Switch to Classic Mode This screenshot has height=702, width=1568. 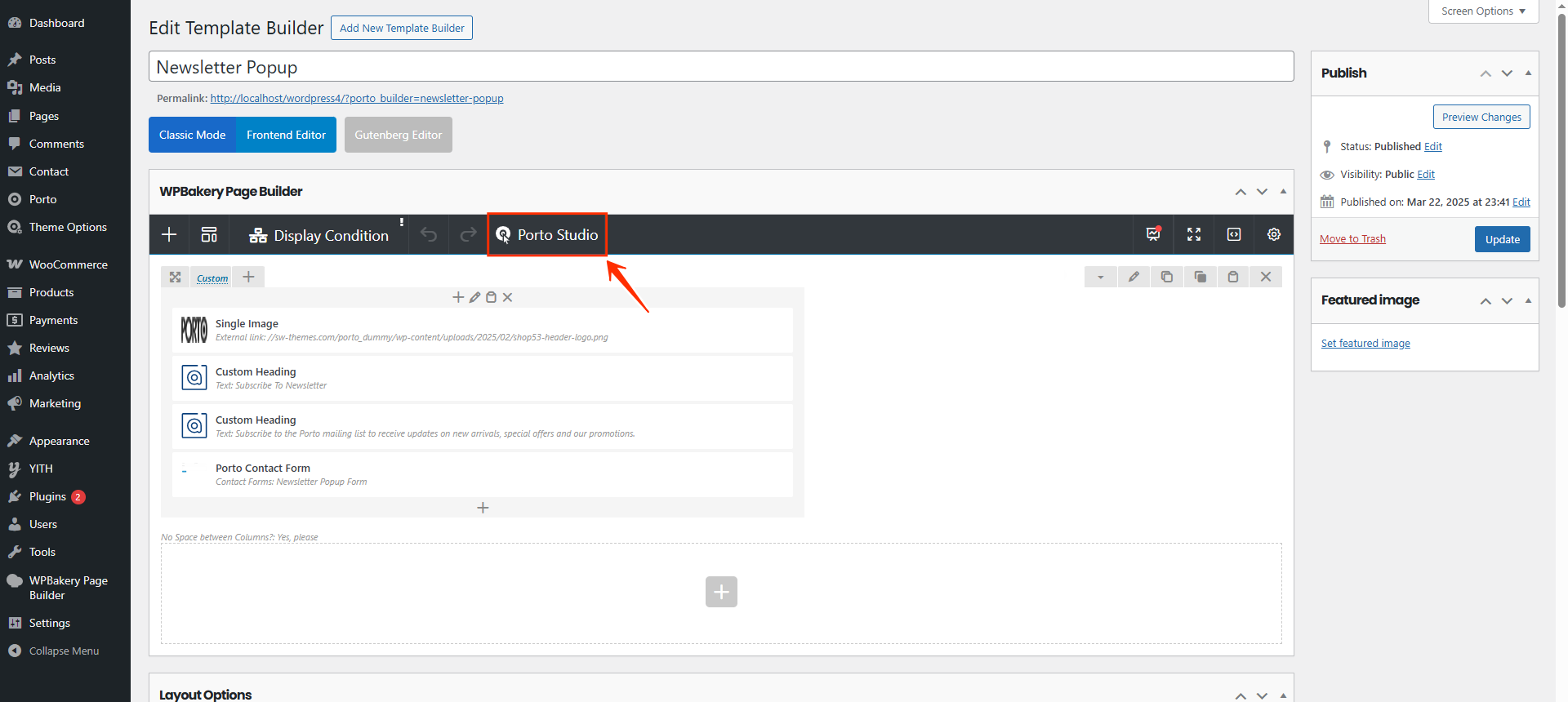click(193, 135)
